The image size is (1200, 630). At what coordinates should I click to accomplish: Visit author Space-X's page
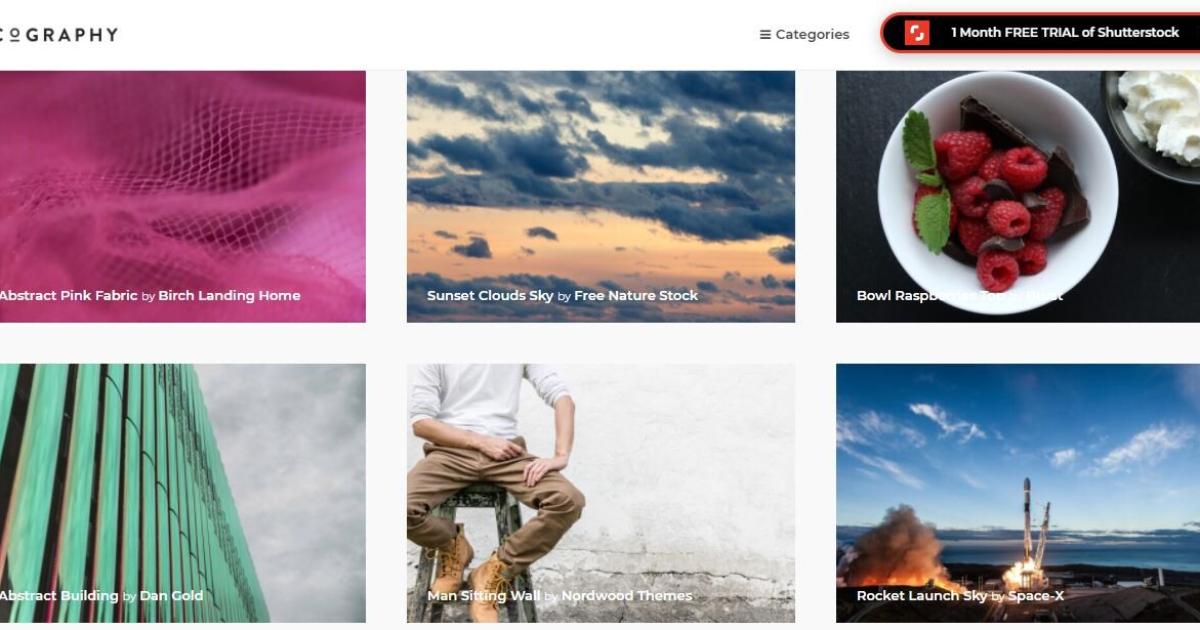click(x=1036, y=596)
